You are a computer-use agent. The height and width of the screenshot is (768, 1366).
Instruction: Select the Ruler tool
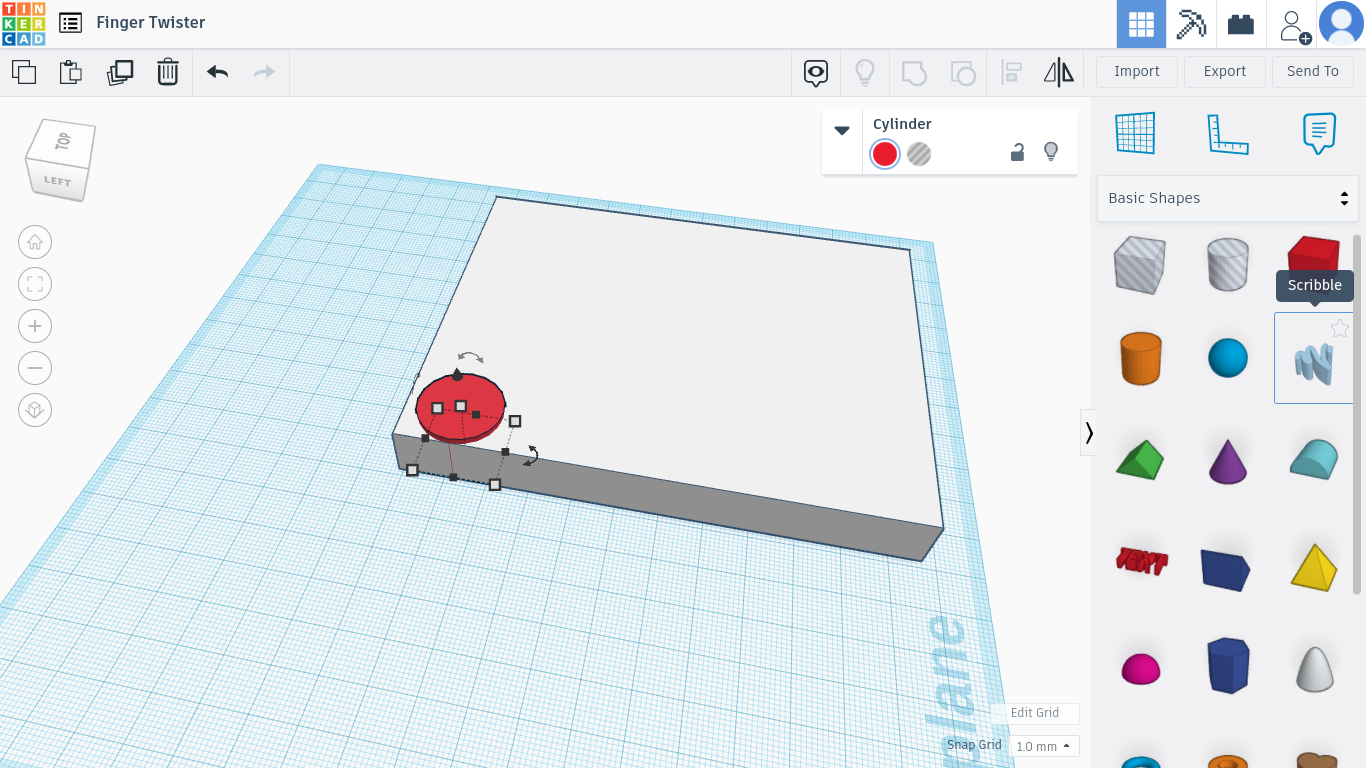[x=1228, y=133]
